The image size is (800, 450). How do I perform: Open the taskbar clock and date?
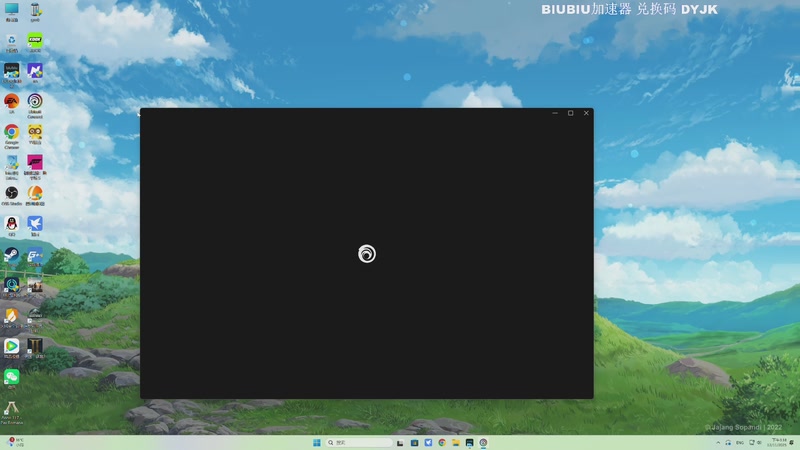tap(779, 442)
